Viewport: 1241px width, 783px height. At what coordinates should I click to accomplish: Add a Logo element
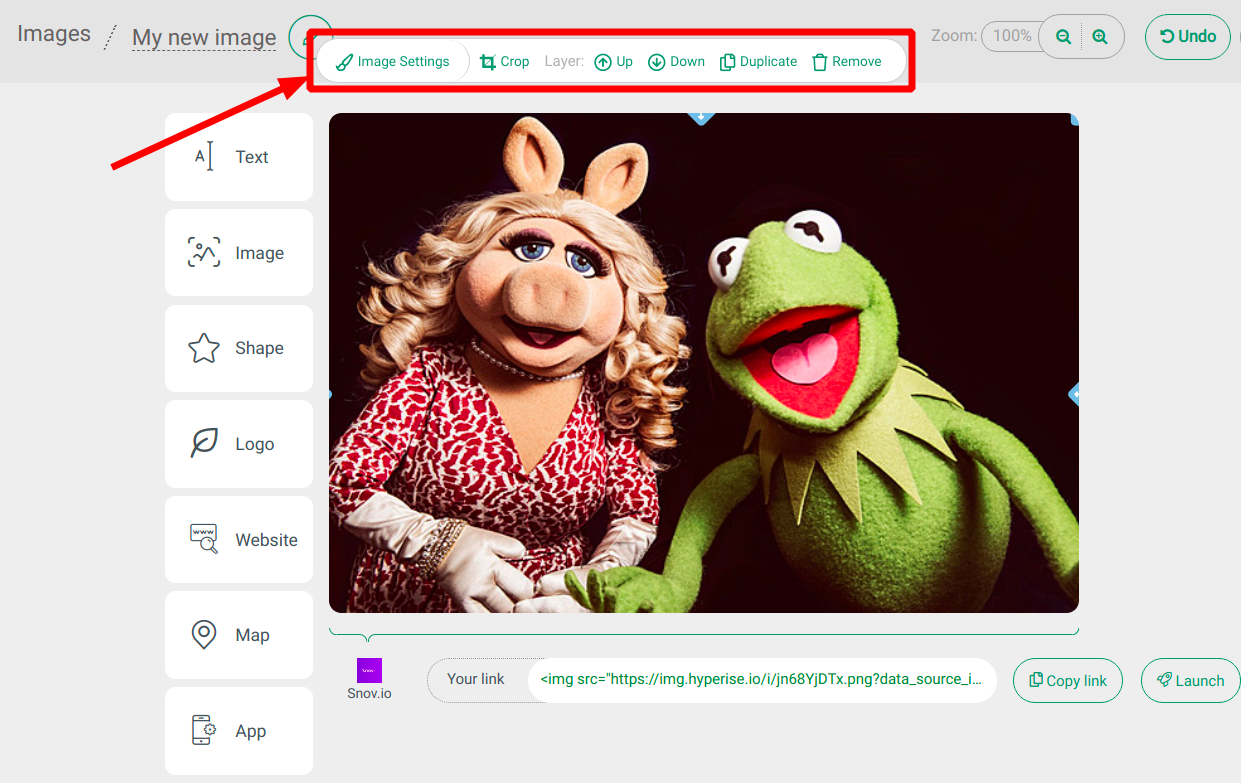(239, 444)
